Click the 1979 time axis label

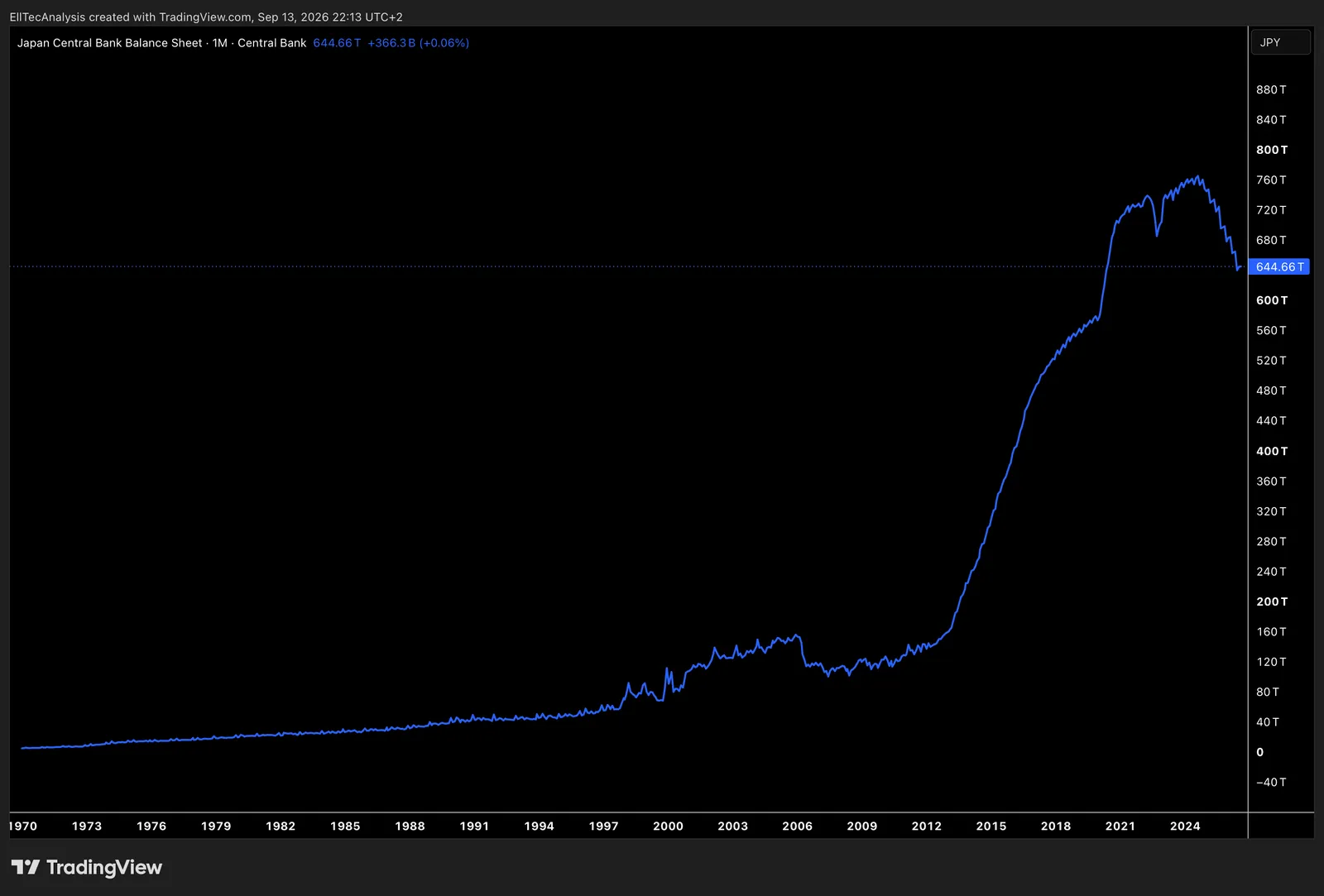216,826
